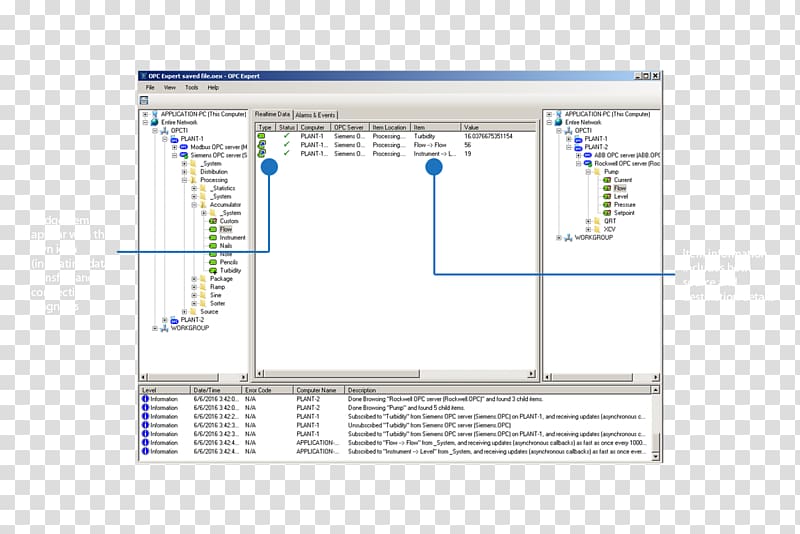800x534 pixels.
Task: Collapse the Accumulator folder
Action: point(194,205)
